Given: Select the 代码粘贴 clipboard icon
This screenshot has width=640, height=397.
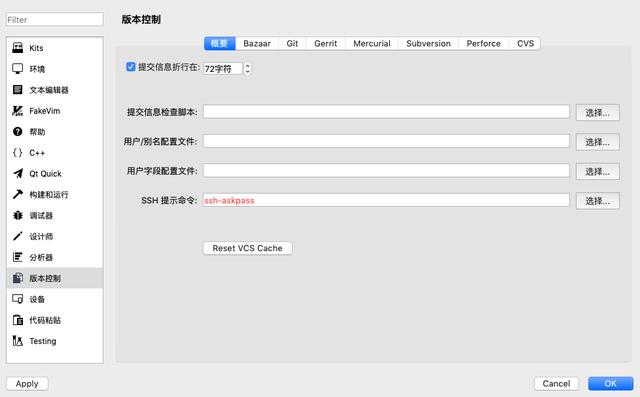Looking at the screenshot, I should coord(18,320).
